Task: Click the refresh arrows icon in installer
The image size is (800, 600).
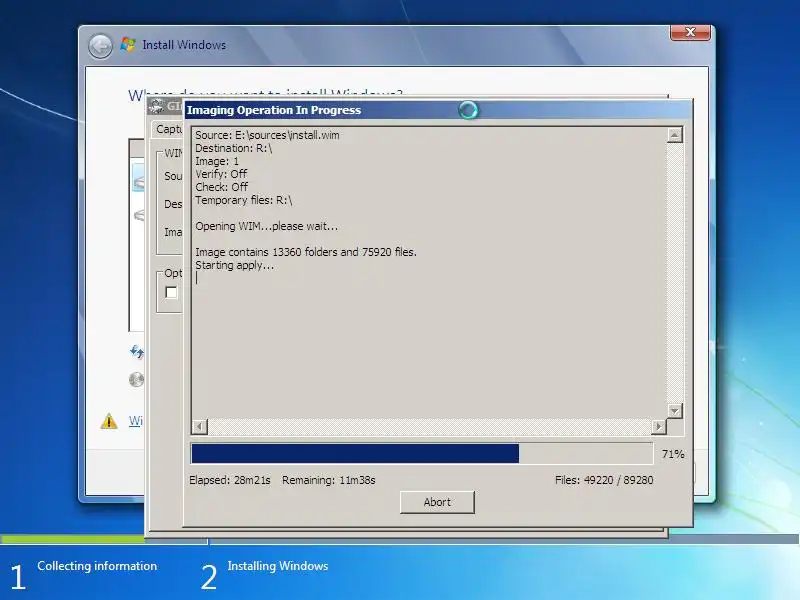Action: pyautogui.click(x=137, y=352)
